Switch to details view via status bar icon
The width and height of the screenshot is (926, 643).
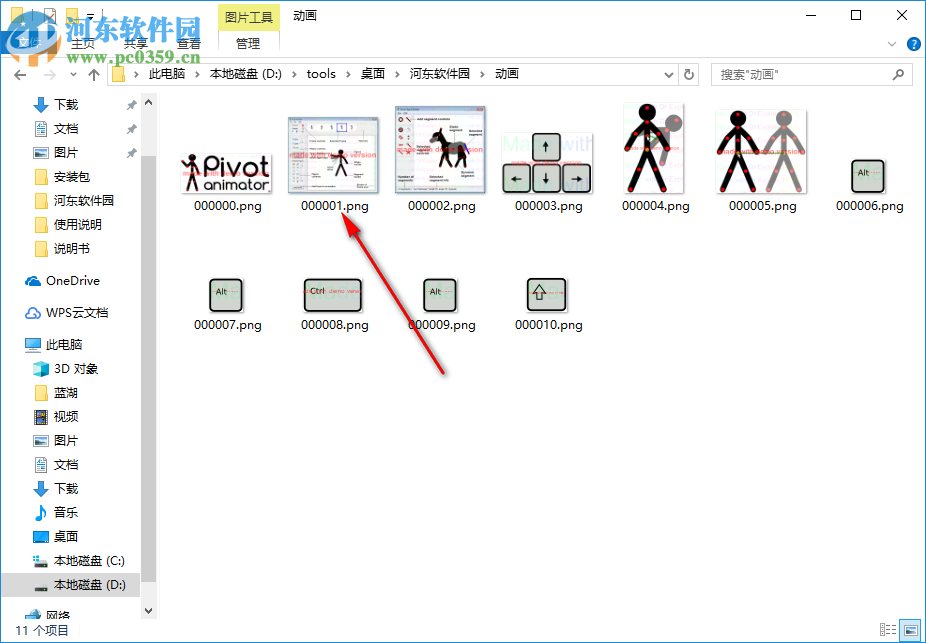pyautogui.click(x=888, y=629)
